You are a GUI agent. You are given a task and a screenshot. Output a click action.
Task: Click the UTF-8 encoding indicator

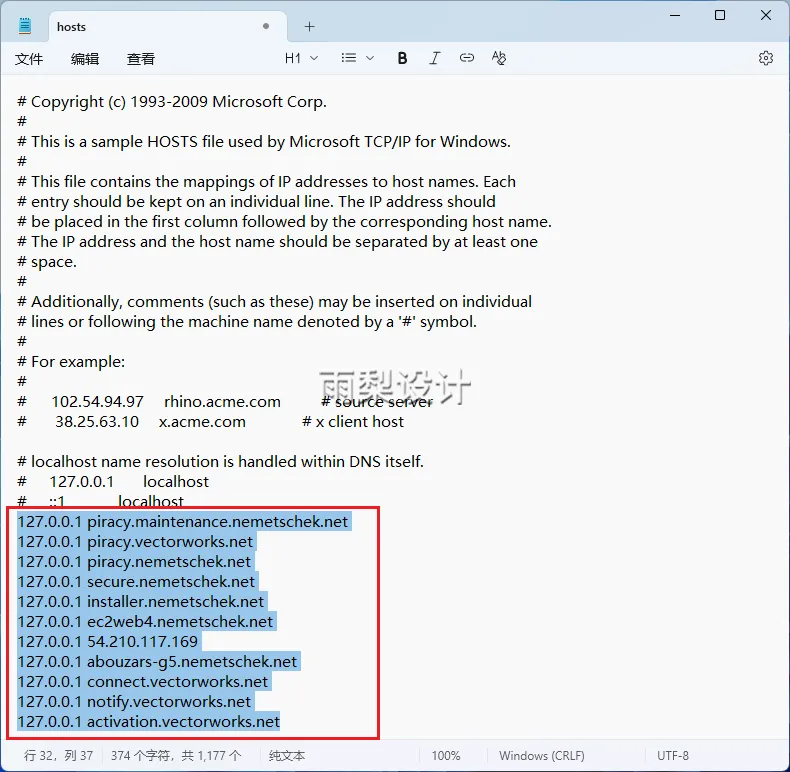click(673, 756)
